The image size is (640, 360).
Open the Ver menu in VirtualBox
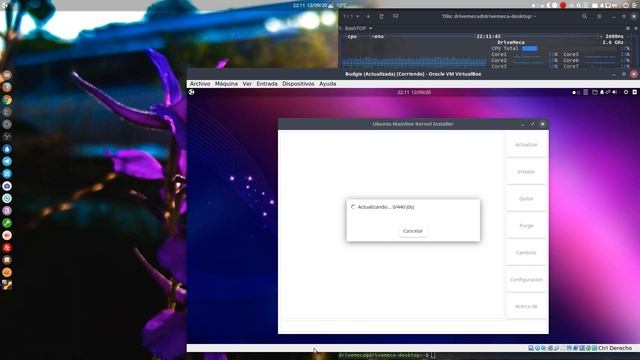247,84
